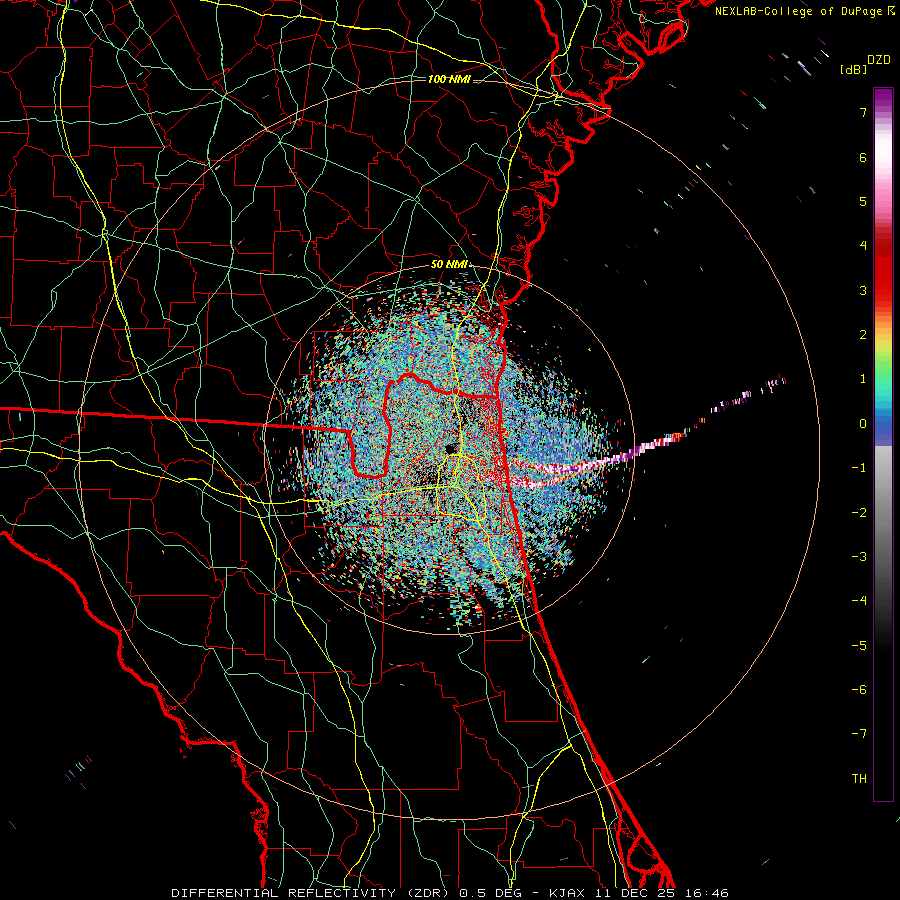Click the 5 value on the scale
The width and height of the screenshot is (900, 900).
pyautogui.click(x=863, y=201)
